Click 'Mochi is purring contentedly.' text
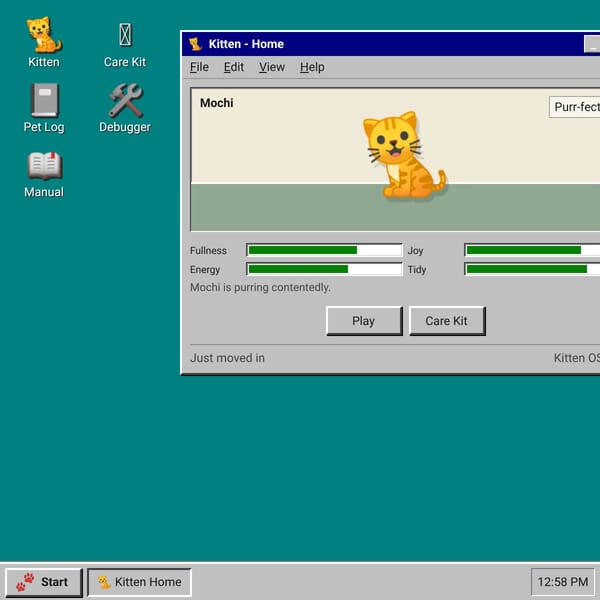 coord(260,287)
